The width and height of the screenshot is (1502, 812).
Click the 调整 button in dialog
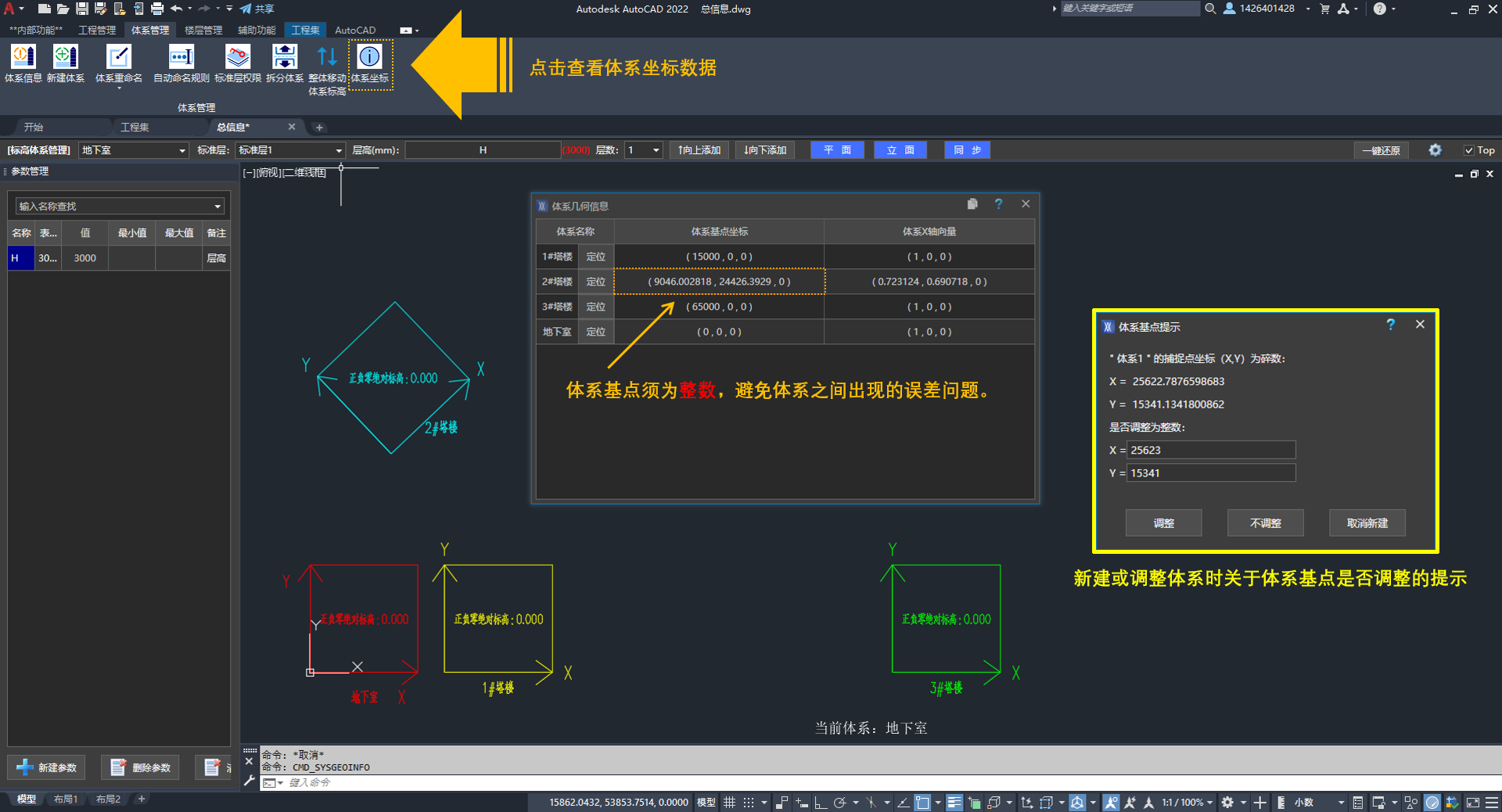pos(1163,523)
